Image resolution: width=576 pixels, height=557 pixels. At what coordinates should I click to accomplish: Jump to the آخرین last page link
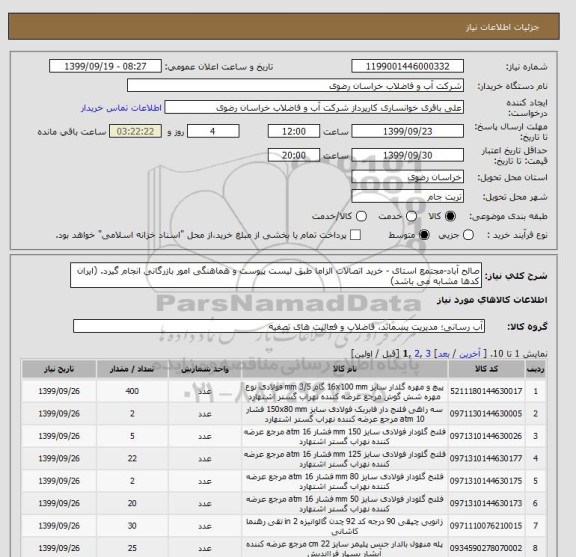pyautogui.click(x=470, y=353)
